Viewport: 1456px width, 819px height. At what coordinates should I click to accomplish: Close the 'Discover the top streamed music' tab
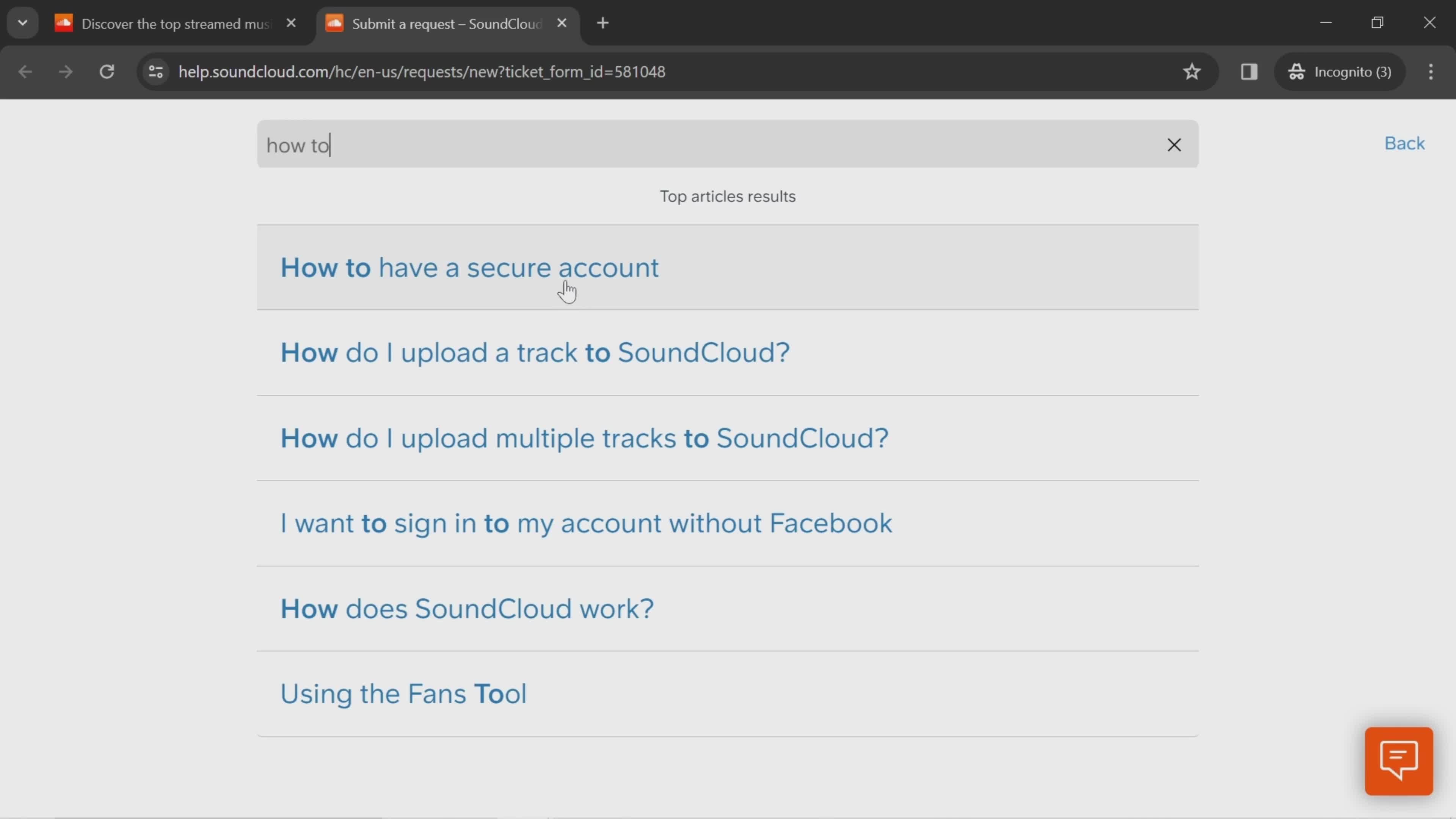coord(291,23)
